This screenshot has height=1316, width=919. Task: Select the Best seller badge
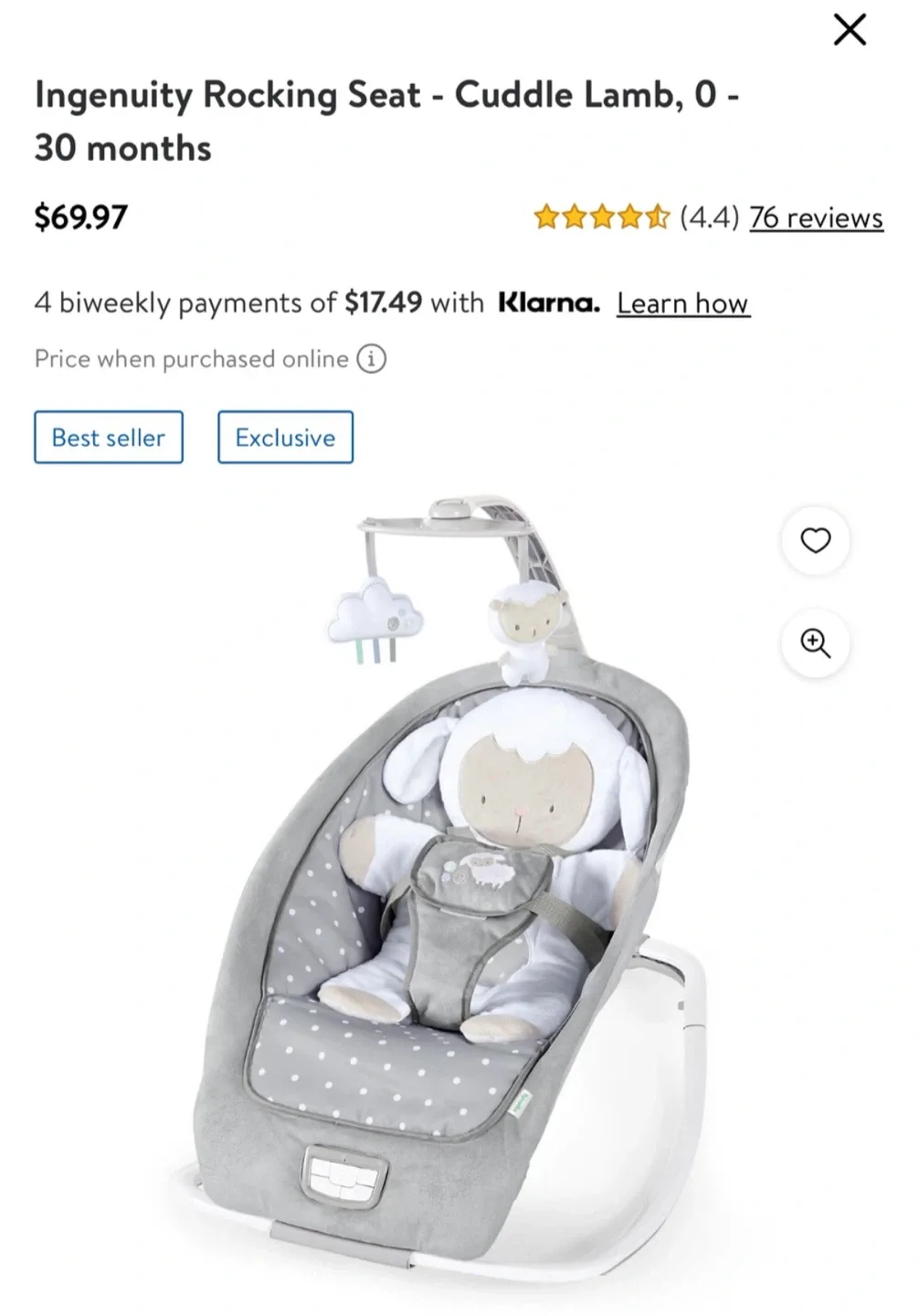coord(109,438)
